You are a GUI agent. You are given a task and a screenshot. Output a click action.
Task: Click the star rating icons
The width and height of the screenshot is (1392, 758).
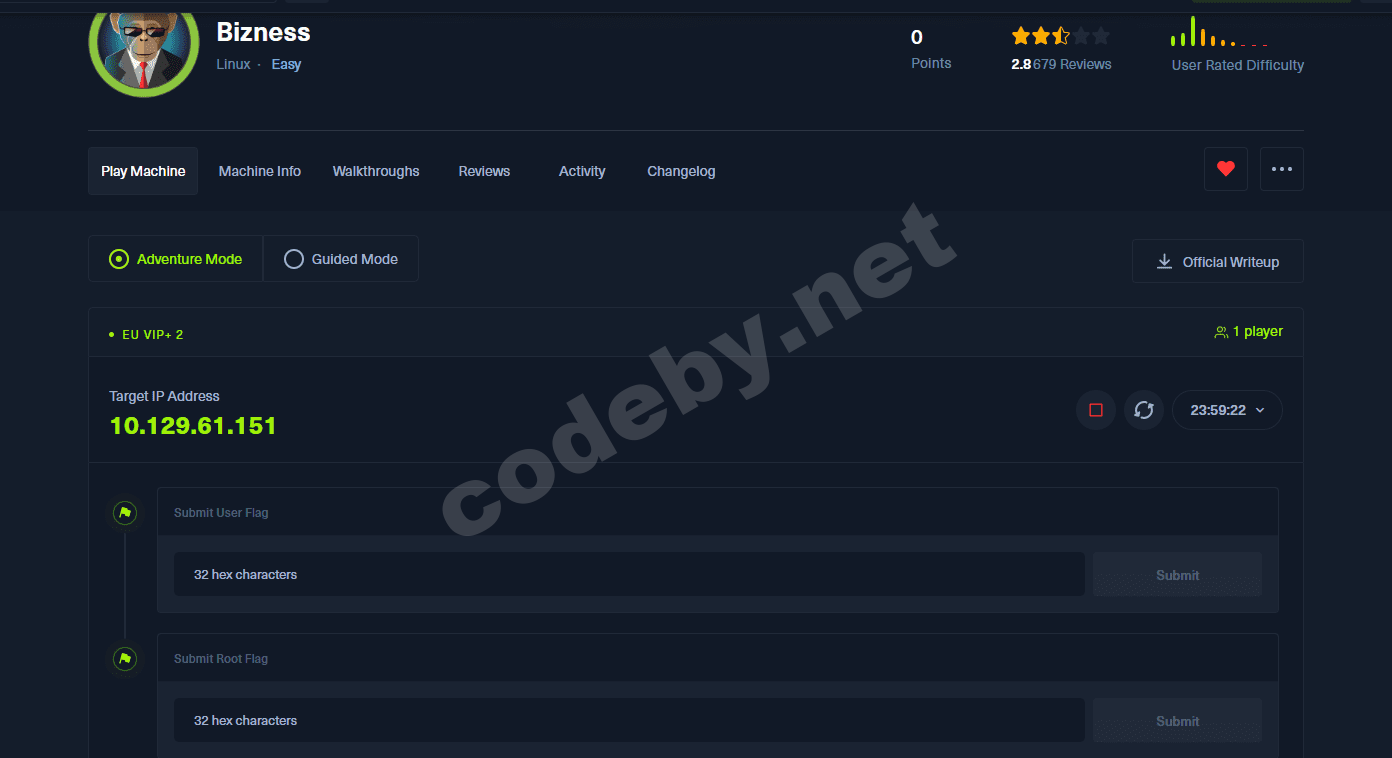tap(1061, 36)
